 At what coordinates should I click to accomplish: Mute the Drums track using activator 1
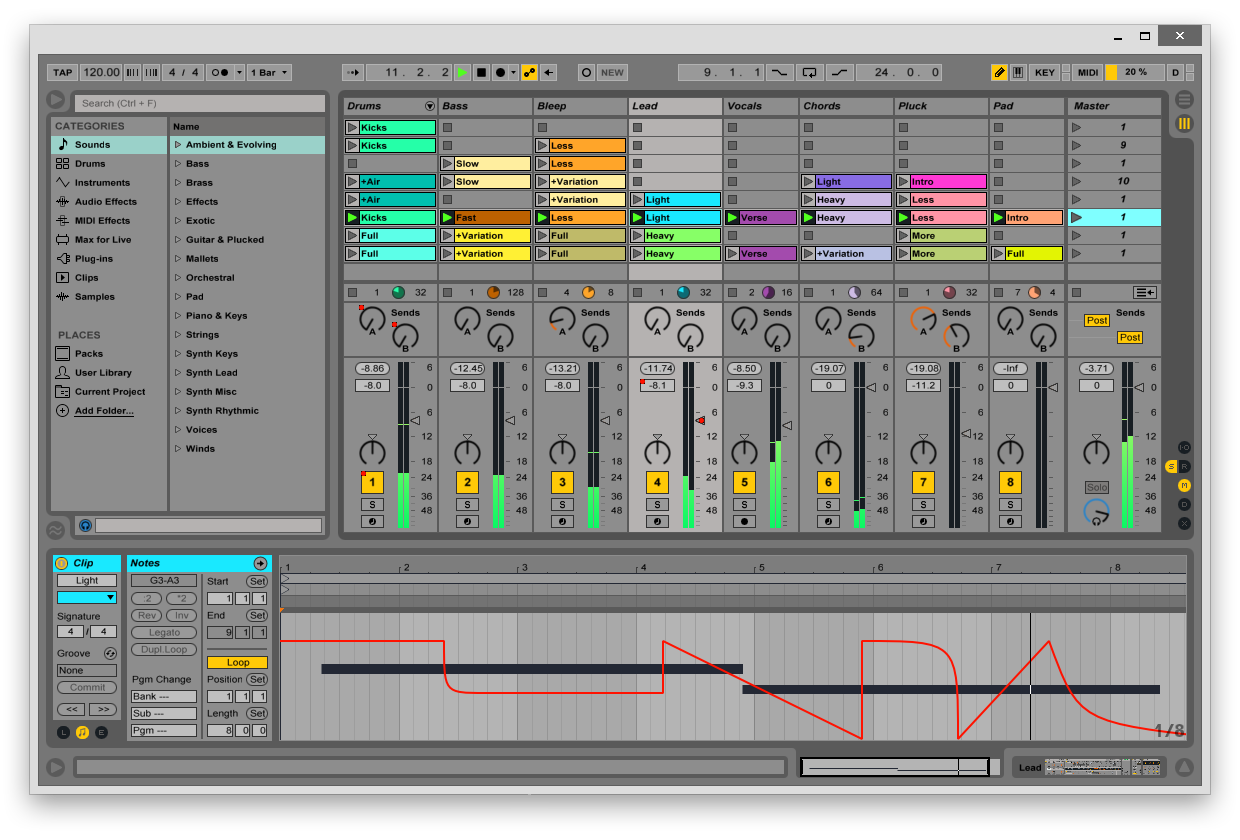[x=372, y=482]
